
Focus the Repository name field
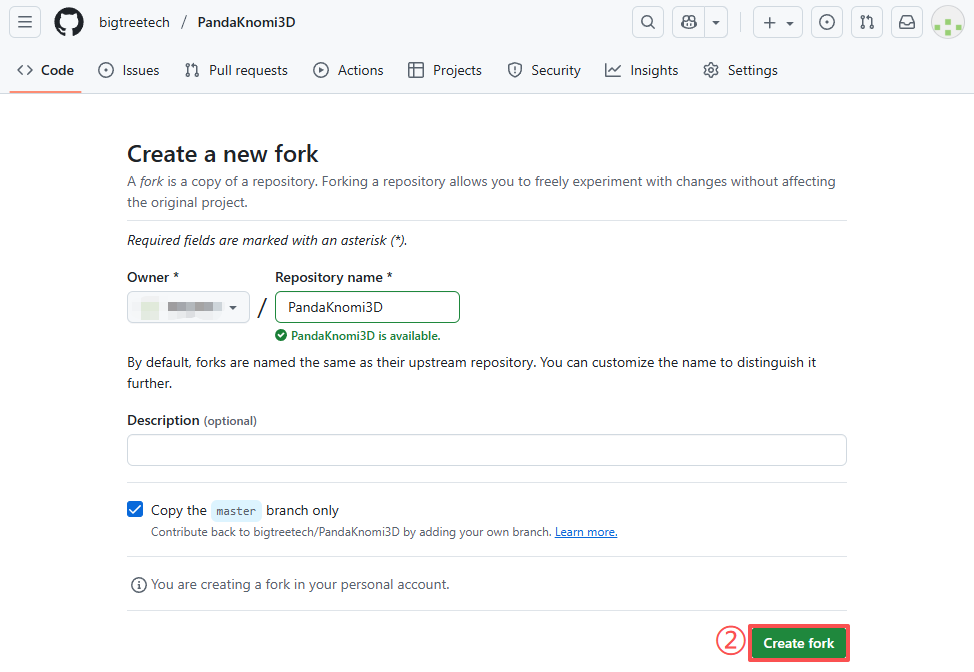pyautogui.click(x=367, y=307)
